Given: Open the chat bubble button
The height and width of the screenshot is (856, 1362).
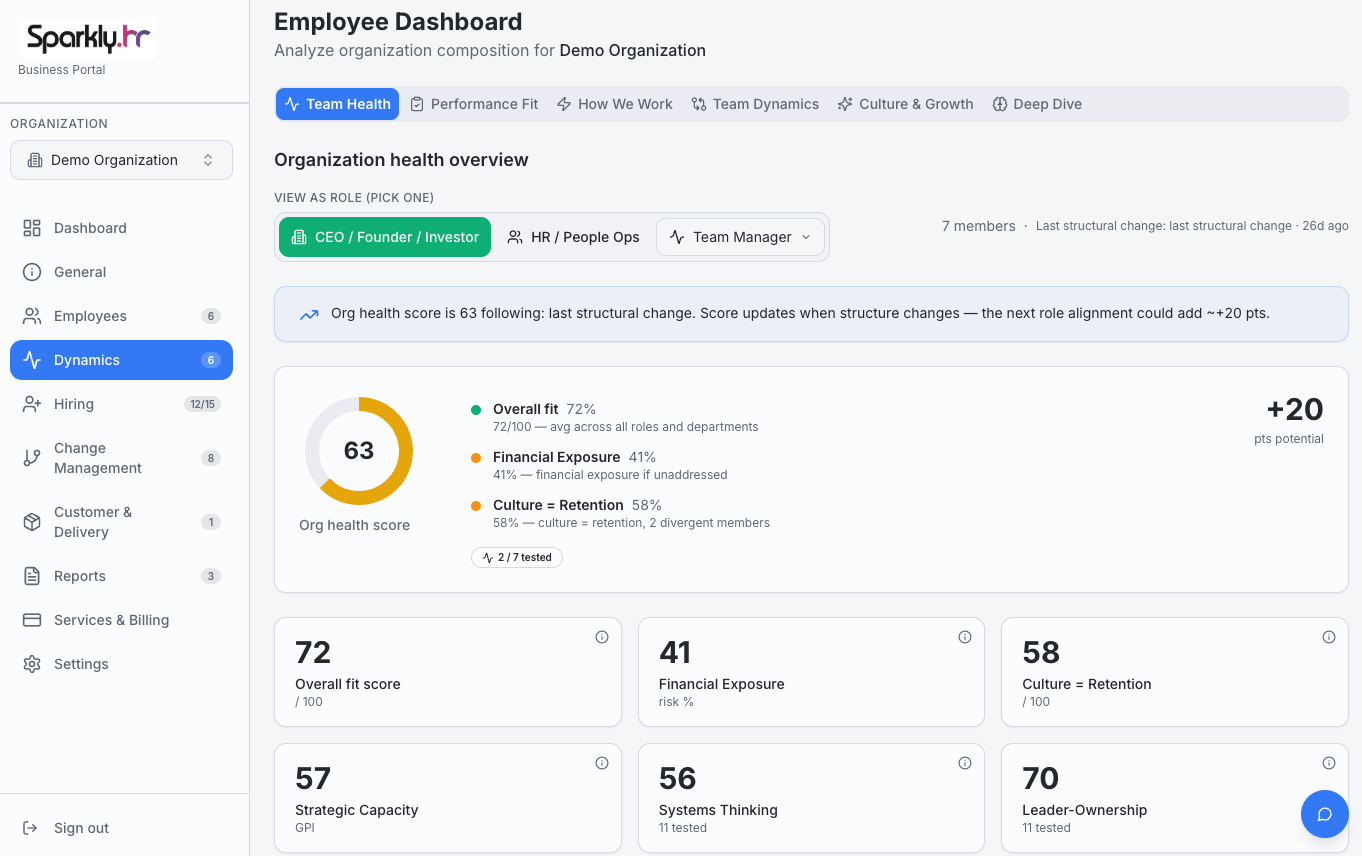Looking at the screenshot, I should [x=1325, y=814].
